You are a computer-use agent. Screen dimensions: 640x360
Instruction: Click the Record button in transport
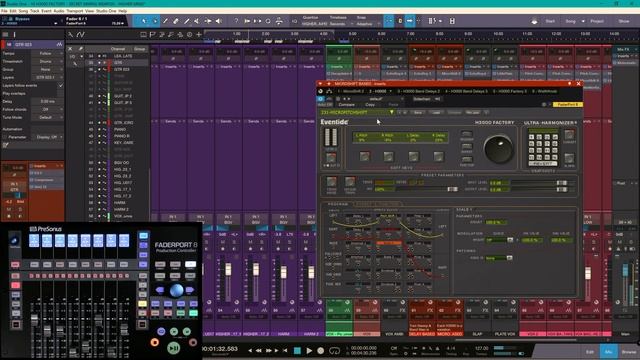(x=321, y=350)
